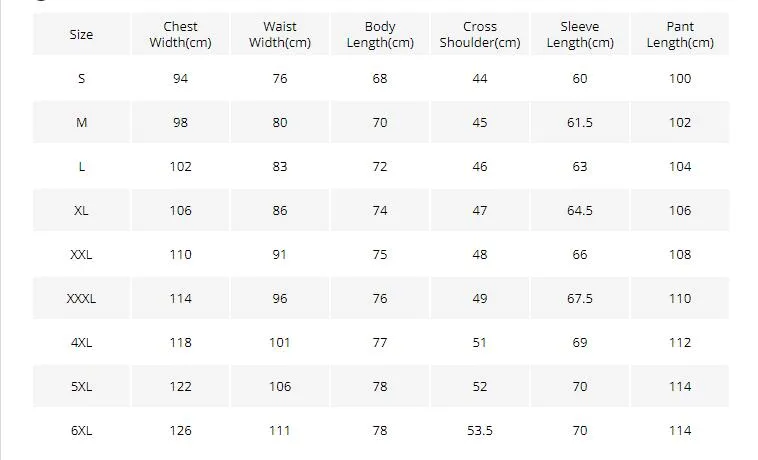Viewport: 758px width, 460px height.
Task: Click chest width value 94
Action: click(180, 78)
